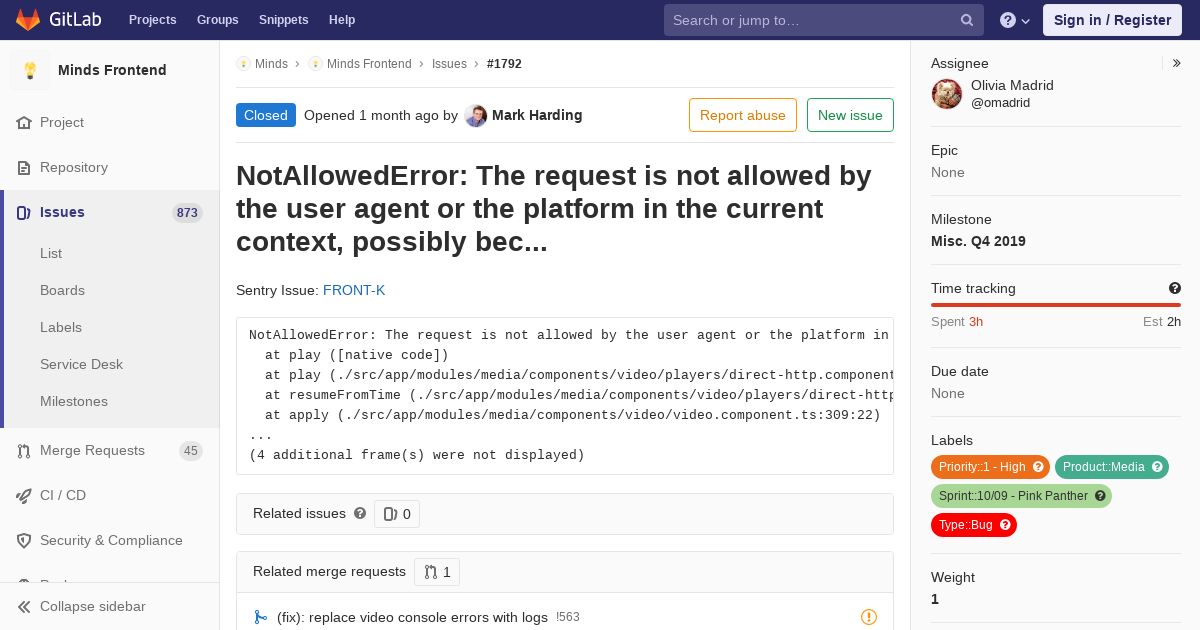
Task: Click the related issues count badge 0
Action: click(x=397, y=514)
